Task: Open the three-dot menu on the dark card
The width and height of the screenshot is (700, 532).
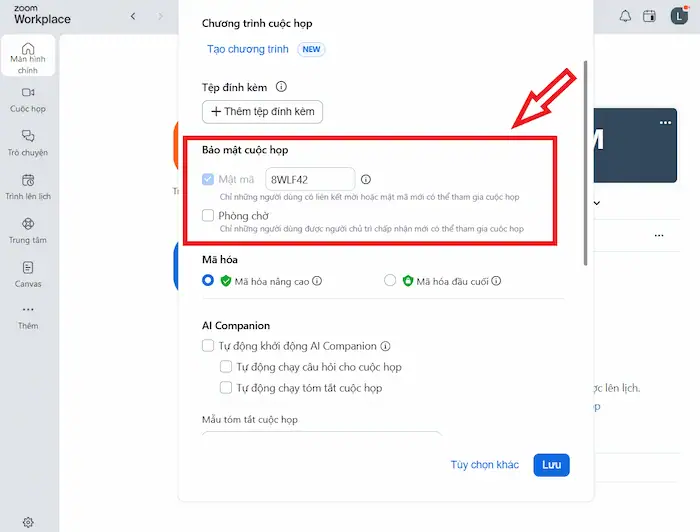Action: (x=665, y=122)
